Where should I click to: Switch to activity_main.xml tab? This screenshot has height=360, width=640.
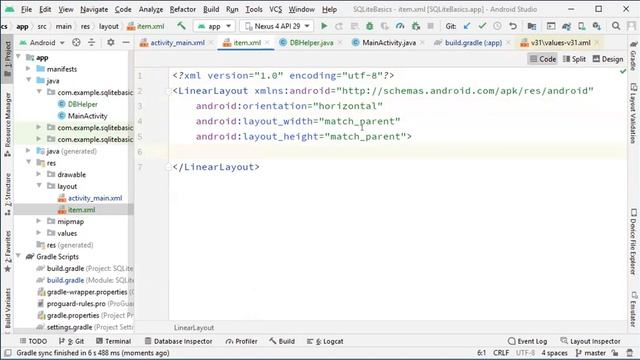[177, 42]
